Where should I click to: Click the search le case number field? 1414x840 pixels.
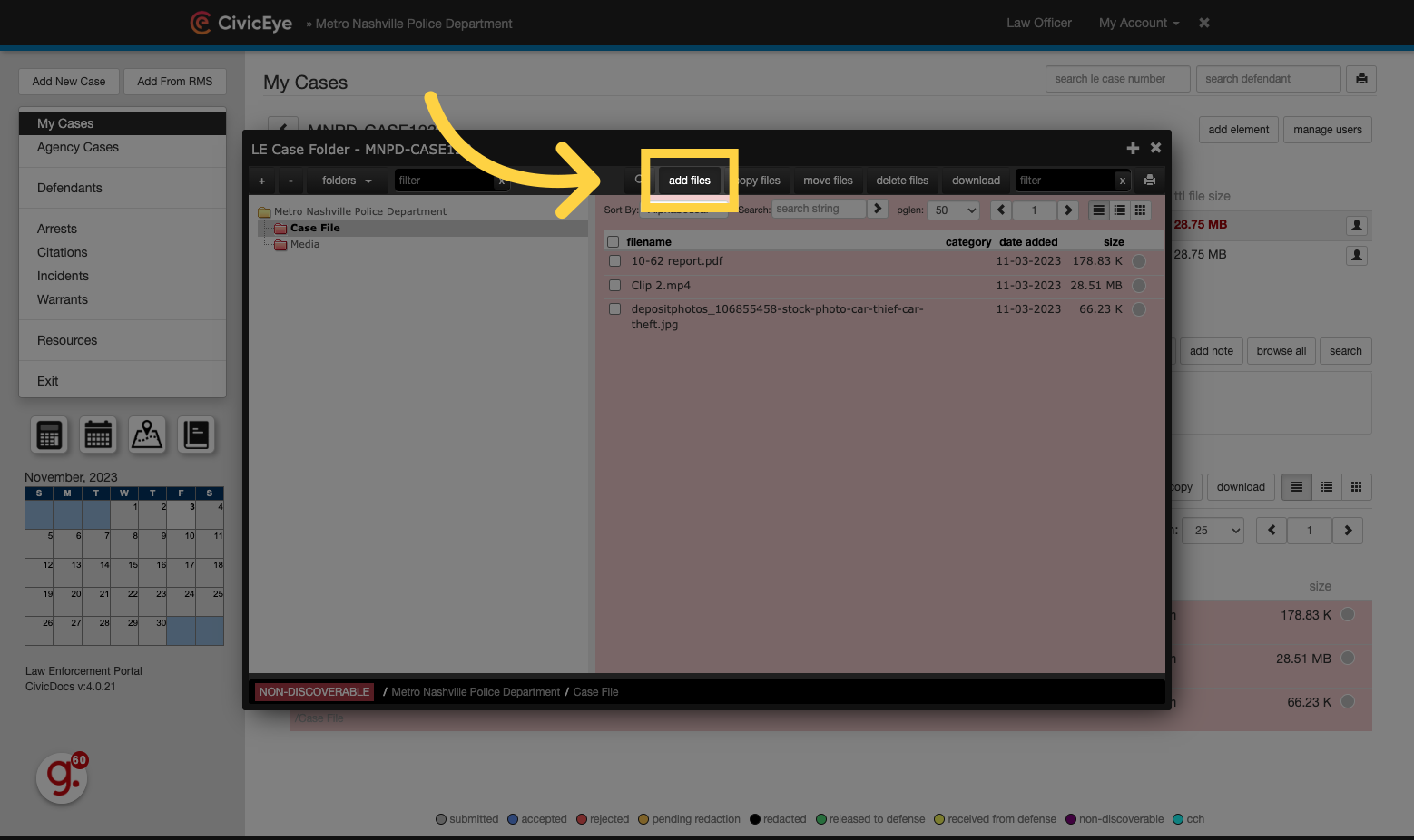[1118, 79]
